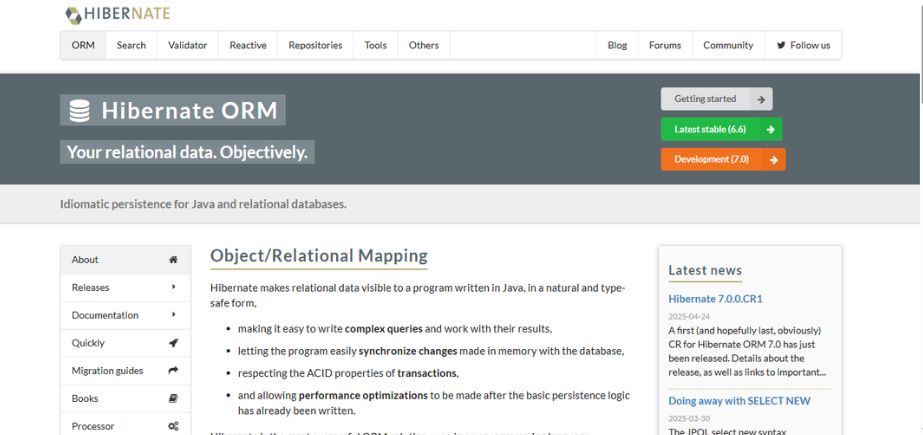This screenshot has width=923, height=435.
Task: Click the date 2025-03-30
Action: (689, 419)
